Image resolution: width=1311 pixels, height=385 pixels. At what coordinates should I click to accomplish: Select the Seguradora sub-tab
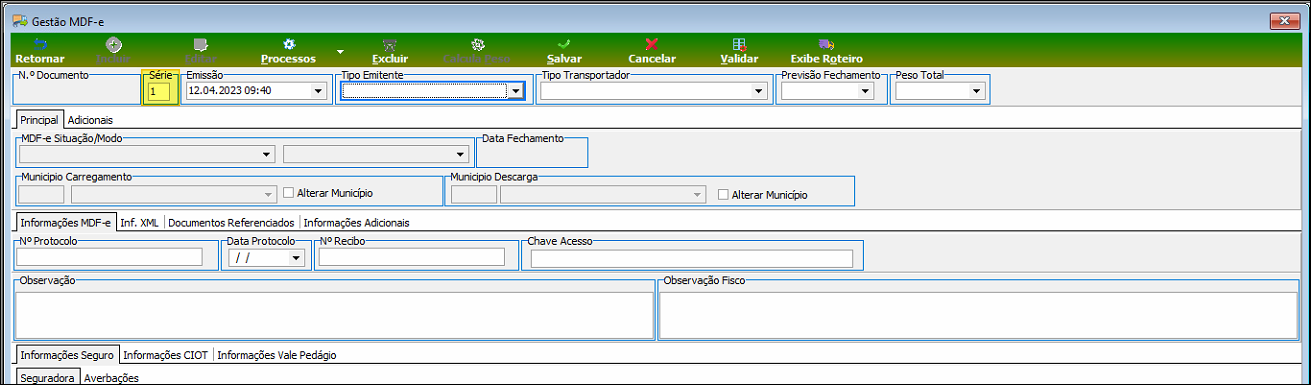pos(48,378)
